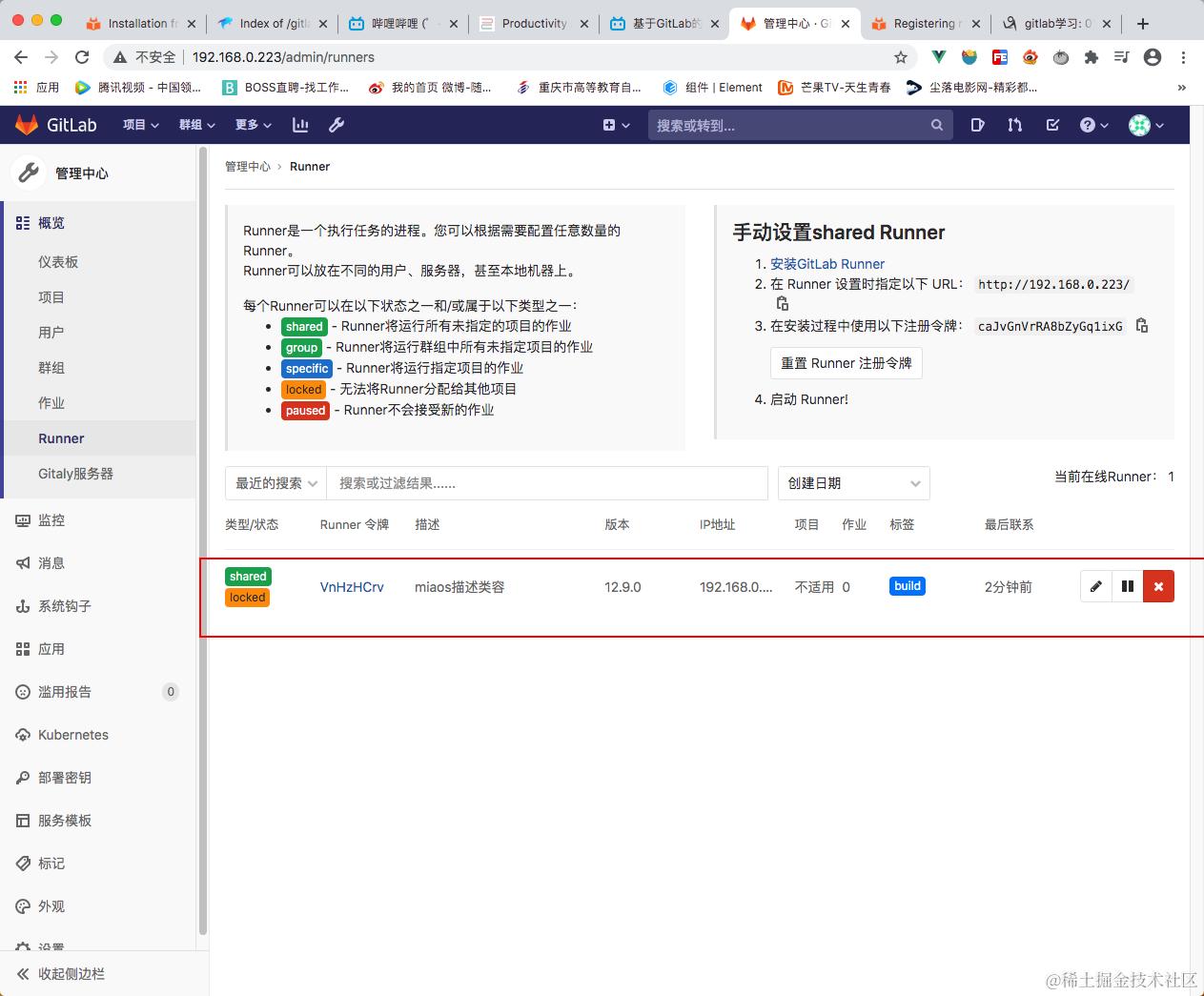
Task: Open issues icon in the top navbar
Action: 977,124
